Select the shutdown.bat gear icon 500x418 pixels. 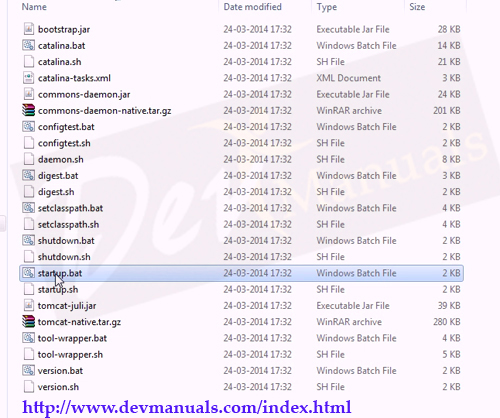point(28,240)
